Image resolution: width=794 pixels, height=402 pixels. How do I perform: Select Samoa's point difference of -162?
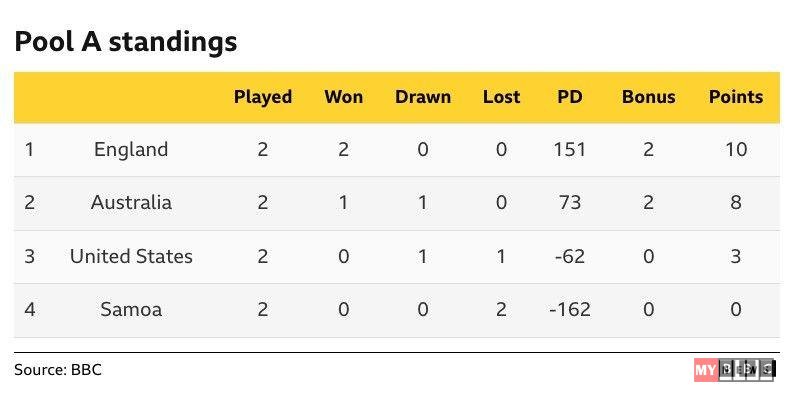tap(570, 310)
